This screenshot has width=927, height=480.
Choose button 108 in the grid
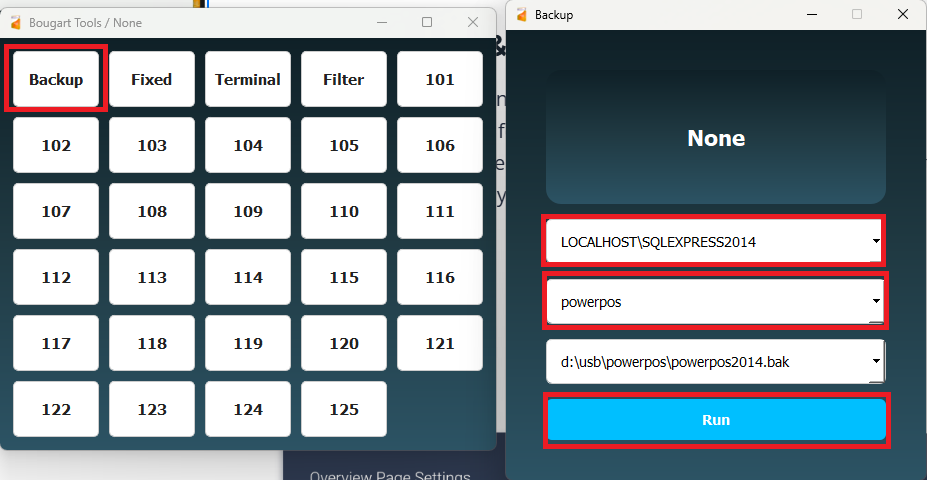click(152, 211)
